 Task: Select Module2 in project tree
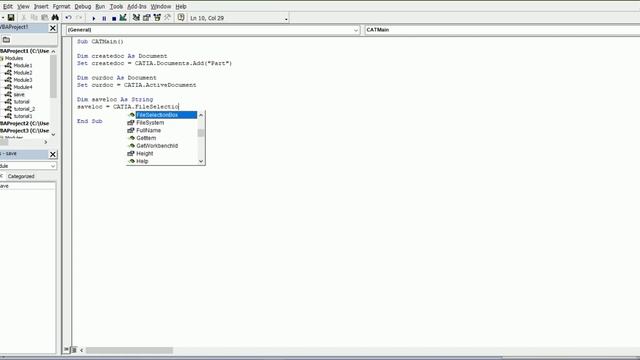(x=22, y=73)
